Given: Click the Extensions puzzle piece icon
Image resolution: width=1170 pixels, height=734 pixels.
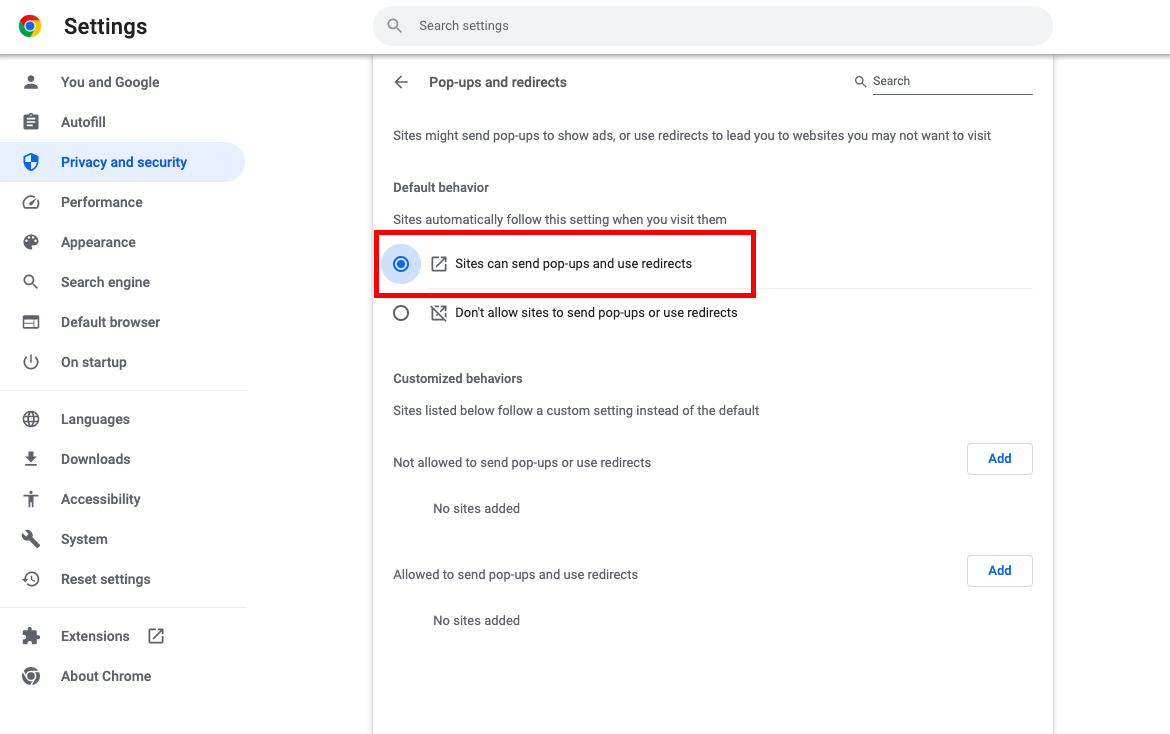Looking at the screenshot, I should point(31,636).
